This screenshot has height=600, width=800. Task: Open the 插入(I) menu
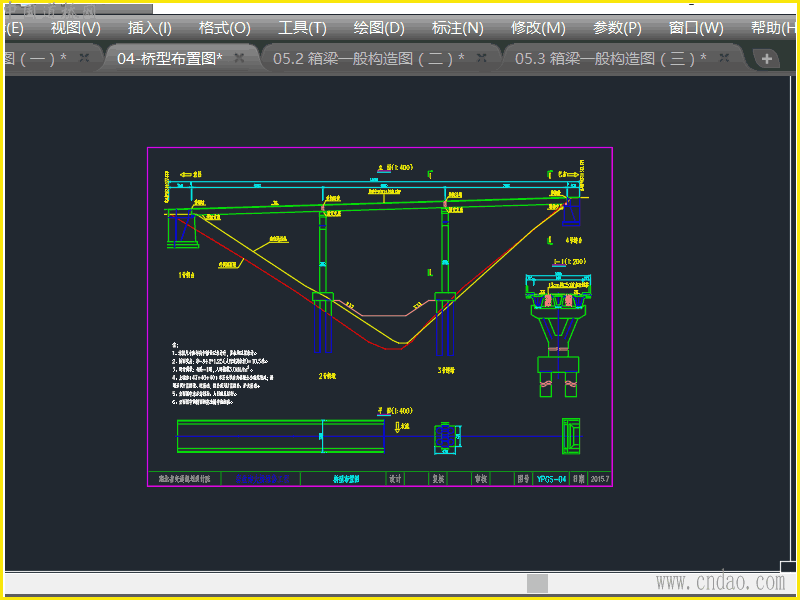pyautogui.click(x=150, y=28)
